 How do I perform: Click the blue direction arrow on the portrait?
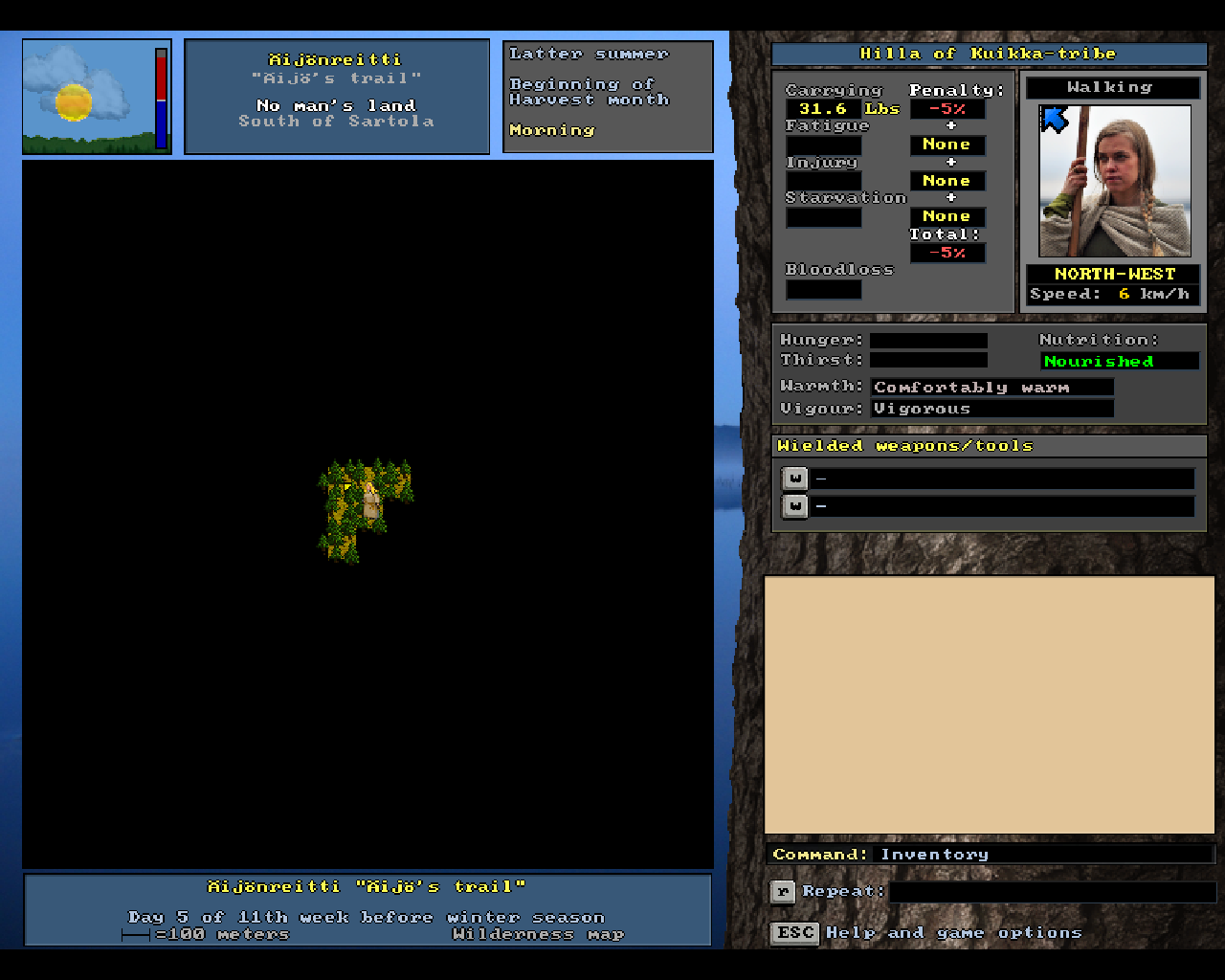[x=1054, y=120]
